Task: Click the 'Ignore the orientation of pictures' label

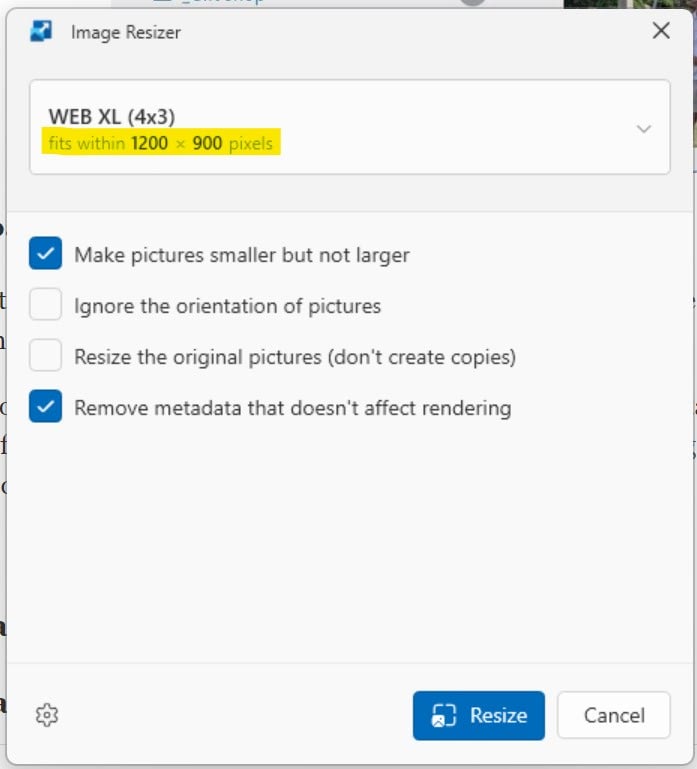Action: (x=227, y=306)
